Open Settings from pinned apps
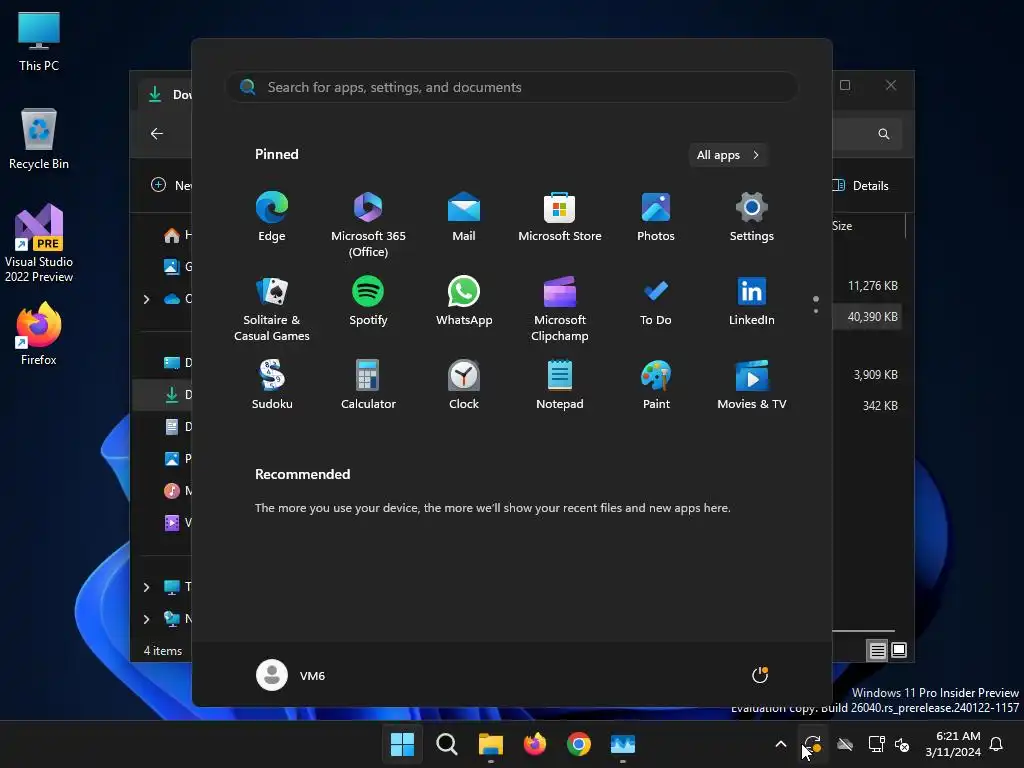This screenshot has width=1024, height=768. (752, 217)
